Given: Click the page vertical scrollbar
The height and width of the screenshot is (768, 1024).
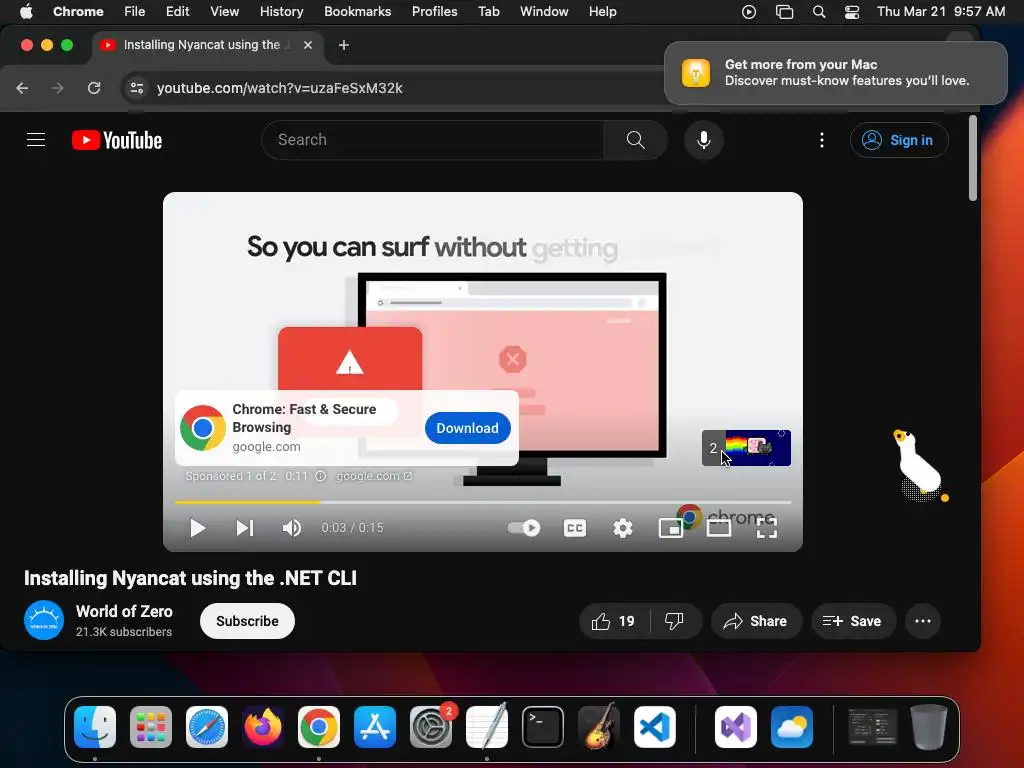Looking at the screenshot, I should click(972, 158).
